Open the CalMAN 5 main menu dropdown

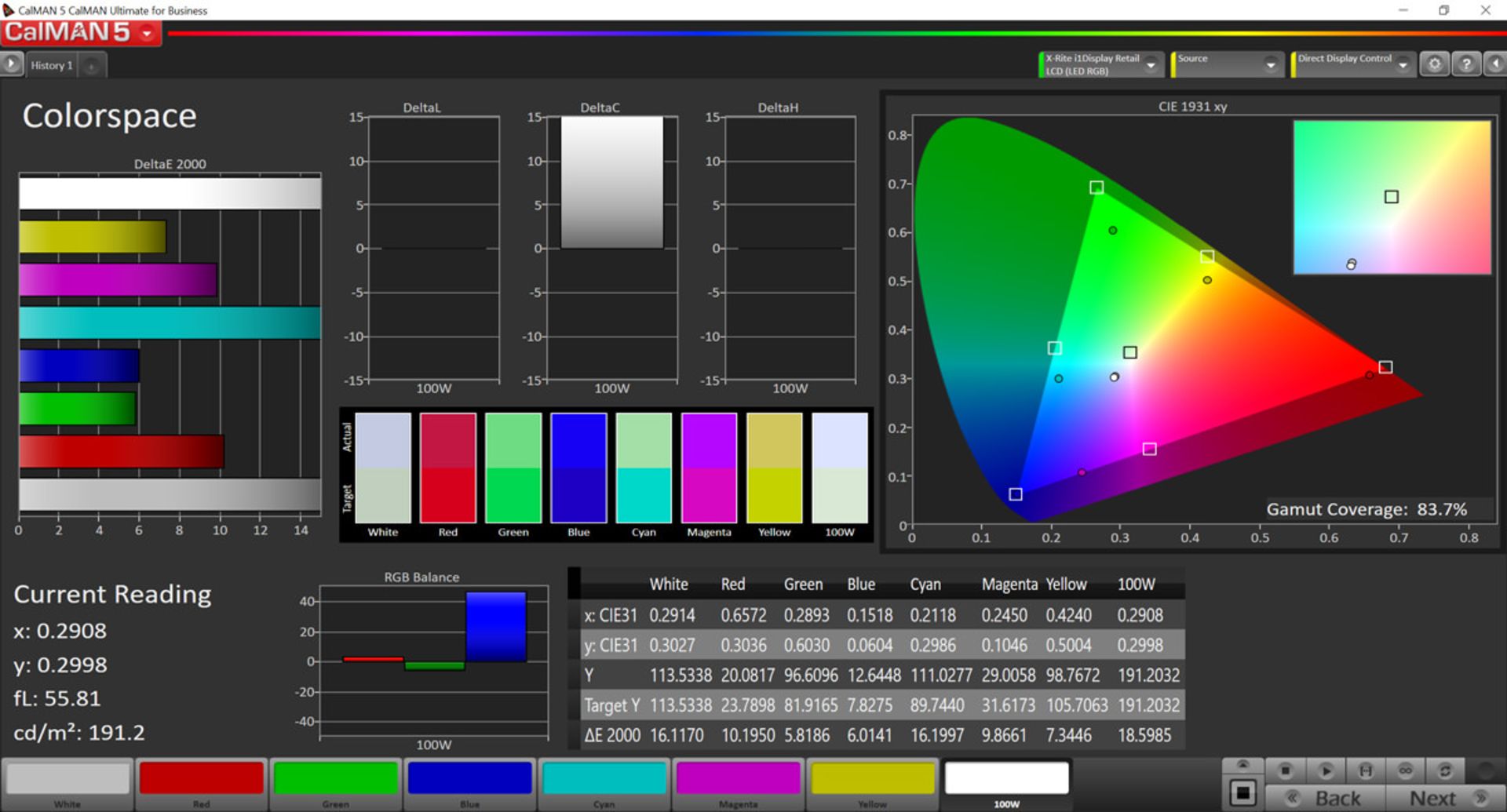pos(147,34)
